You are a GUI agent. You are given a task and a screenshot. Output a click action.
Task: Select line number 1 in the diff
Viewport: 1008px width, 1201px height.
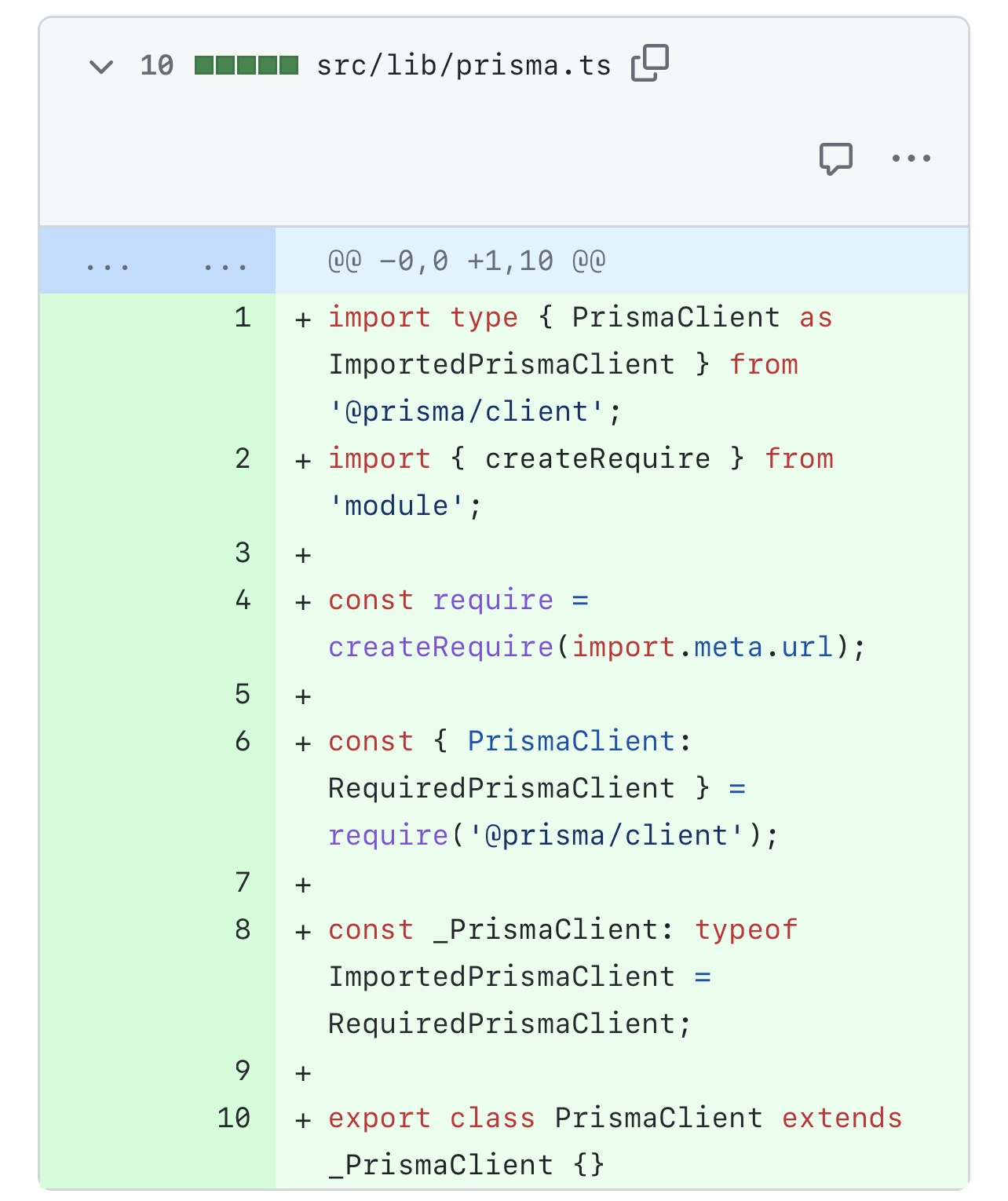pos(242,317)
